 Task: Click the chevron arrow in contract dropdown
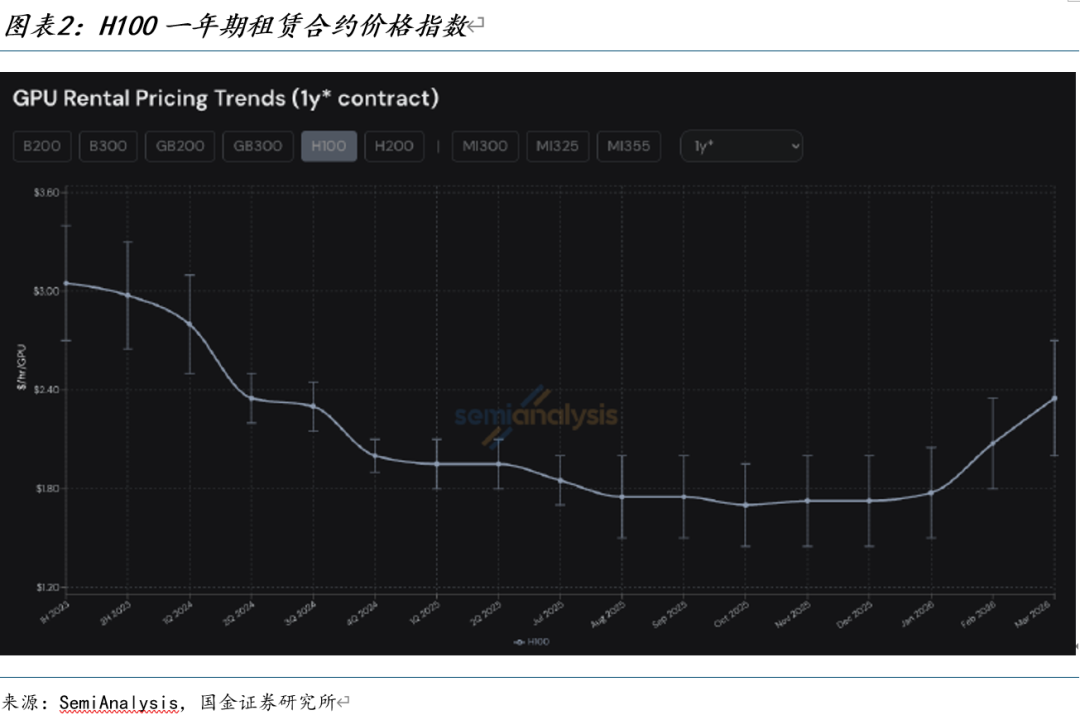(795, 146)
